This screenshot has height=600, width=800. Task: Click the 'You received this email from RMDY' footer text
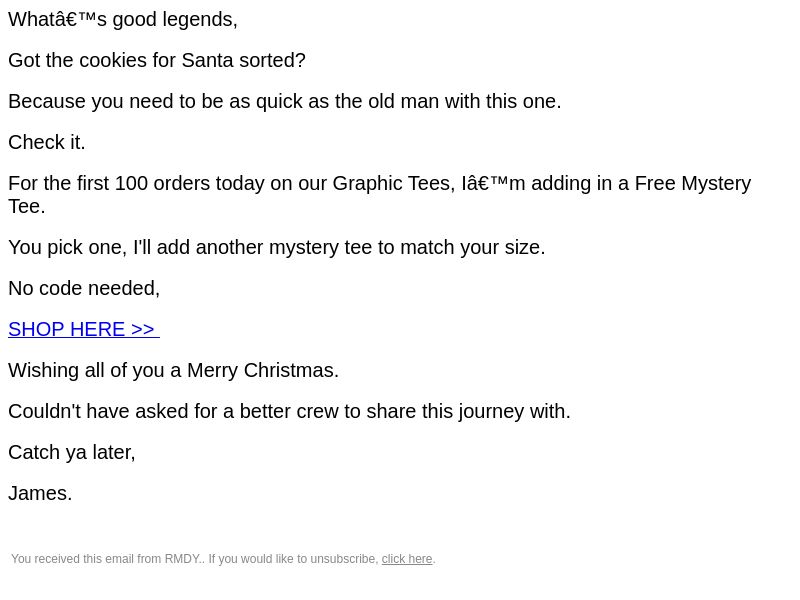tap(195, 559)
